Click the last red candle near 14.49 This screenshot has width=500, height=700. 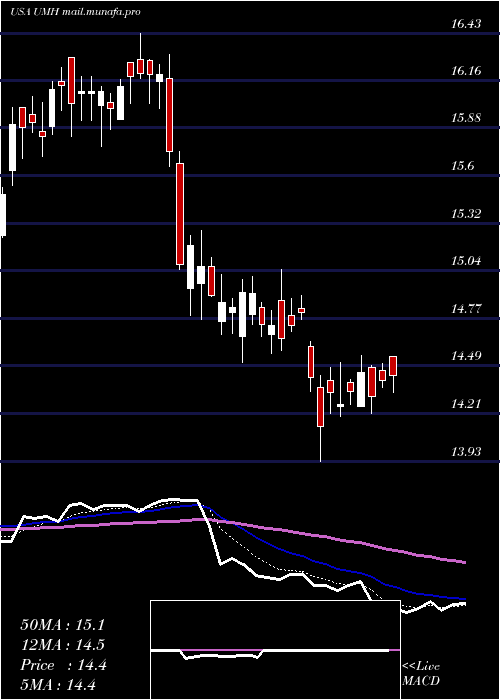pyautogui.click(x=393, y=368)
